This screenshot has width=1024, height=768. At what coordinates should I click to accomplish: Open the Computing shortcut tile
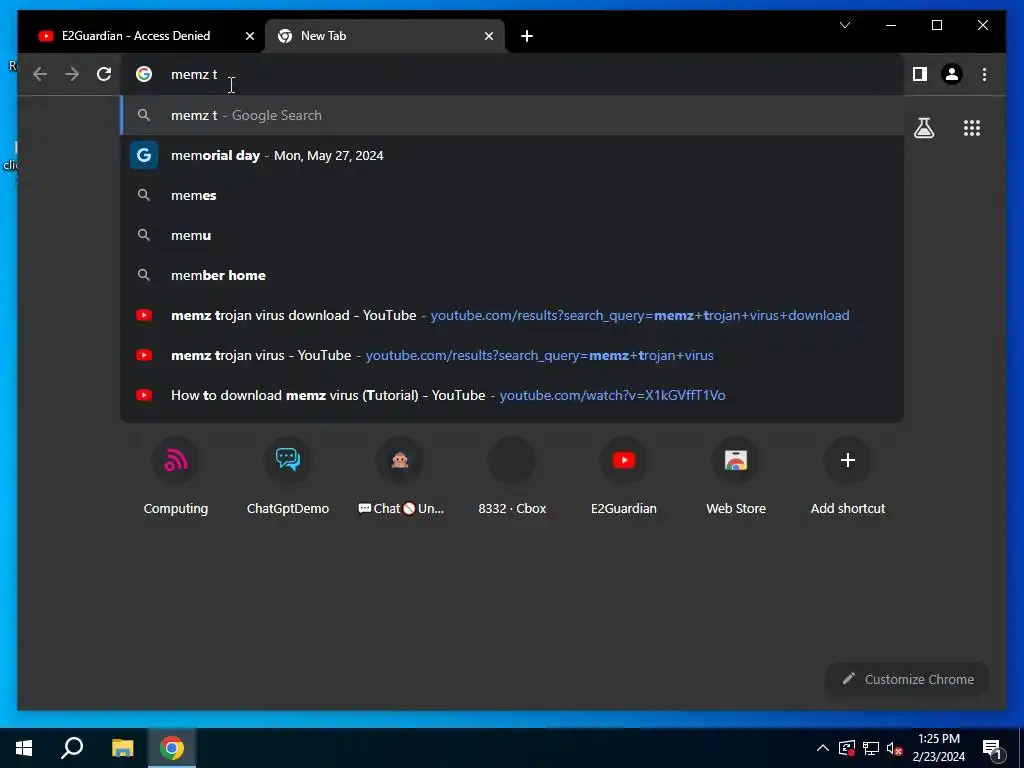point(176,477)
